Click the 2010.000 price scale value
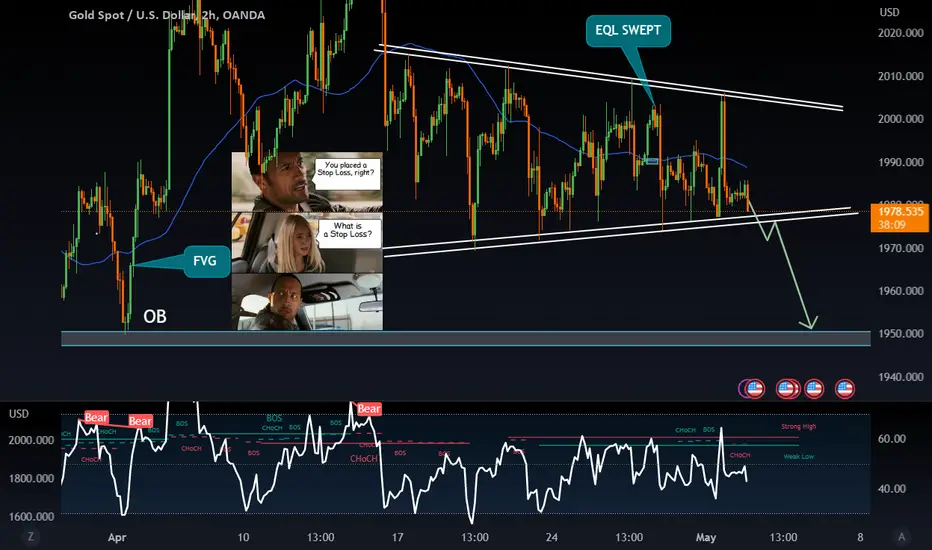This screenshot has height=550, width=932. (900, 76)
